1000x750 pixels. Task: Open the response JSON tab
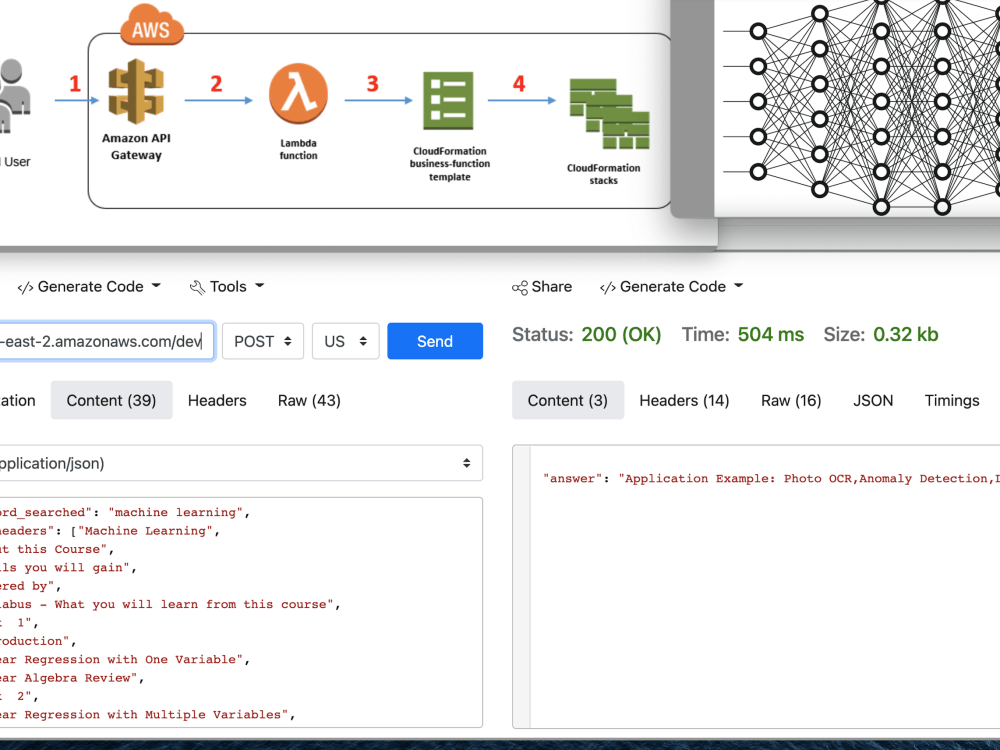[873, 401]
